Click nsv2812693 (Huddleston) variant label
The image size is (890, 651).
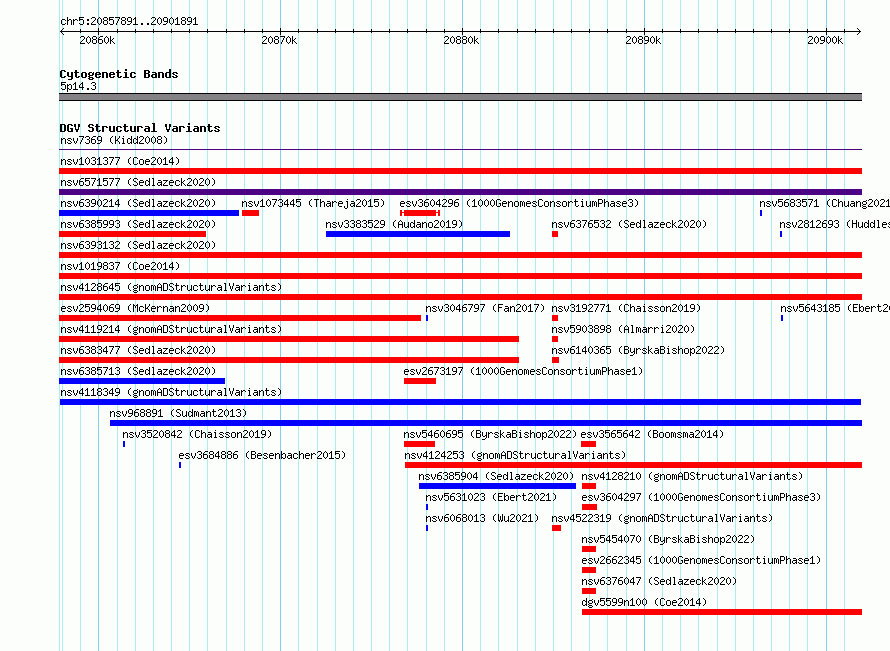tap(834, 224)
